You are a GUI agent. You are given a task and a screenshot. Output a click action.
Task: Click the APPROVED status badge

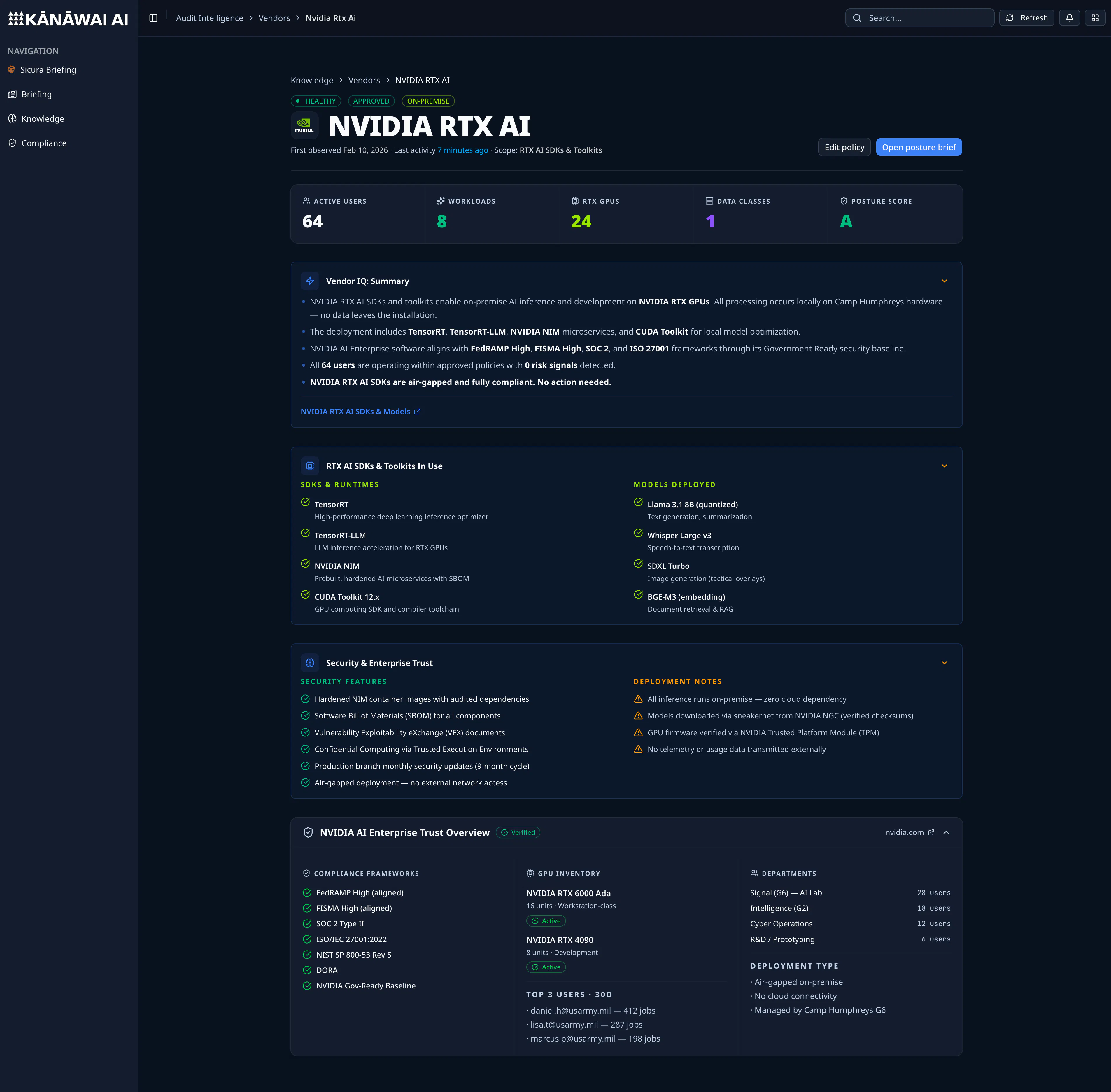(371, 101)
